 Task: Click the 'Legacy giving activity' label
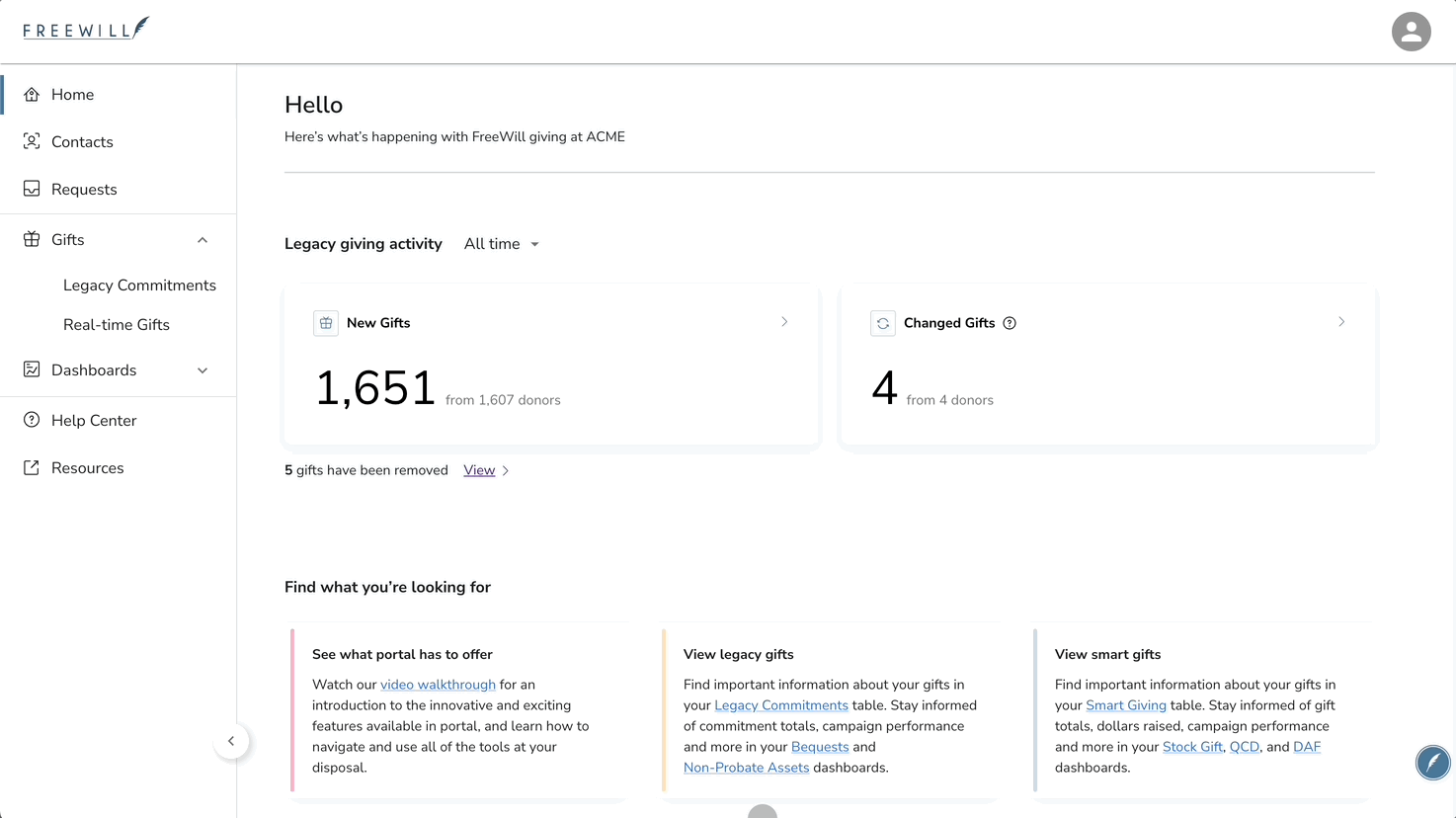tap(364, 244)
